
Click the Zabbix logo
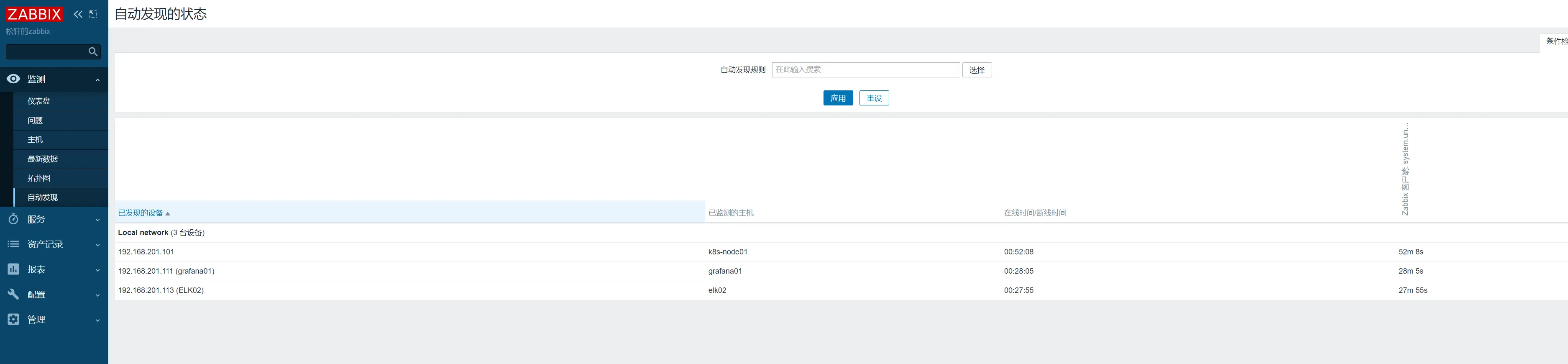point(34,14)
